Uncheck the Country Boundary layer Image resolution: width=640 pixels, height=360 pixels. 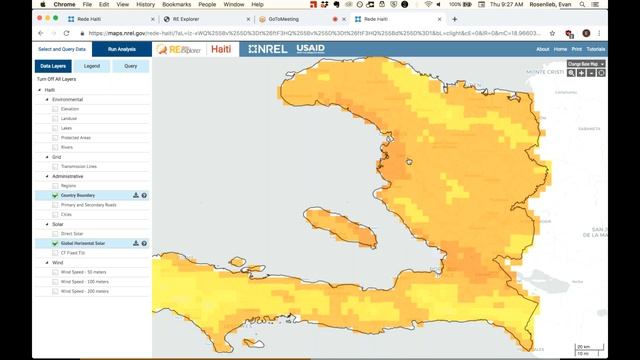point(55,196)
